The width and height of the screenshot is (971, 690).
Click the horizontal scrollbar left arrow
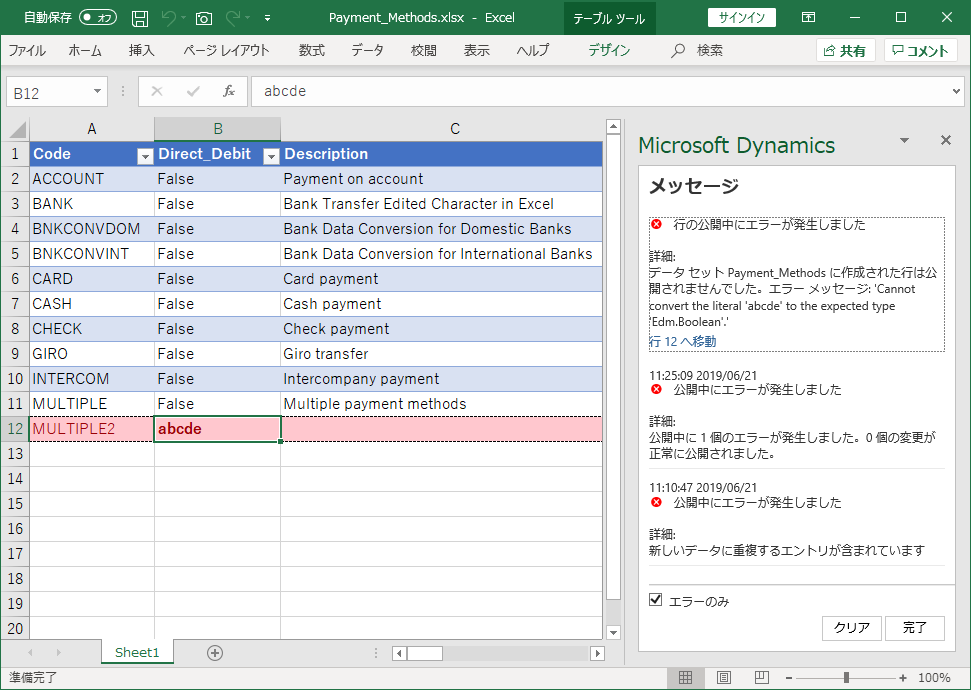click(399, 653)
